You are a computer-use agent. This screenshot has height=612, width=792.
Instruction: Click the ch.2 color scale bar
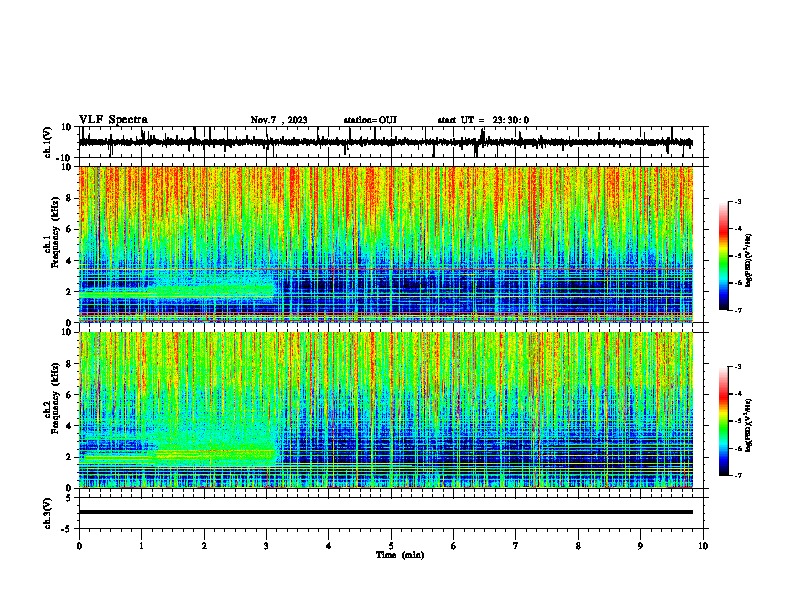click(724, 421)
